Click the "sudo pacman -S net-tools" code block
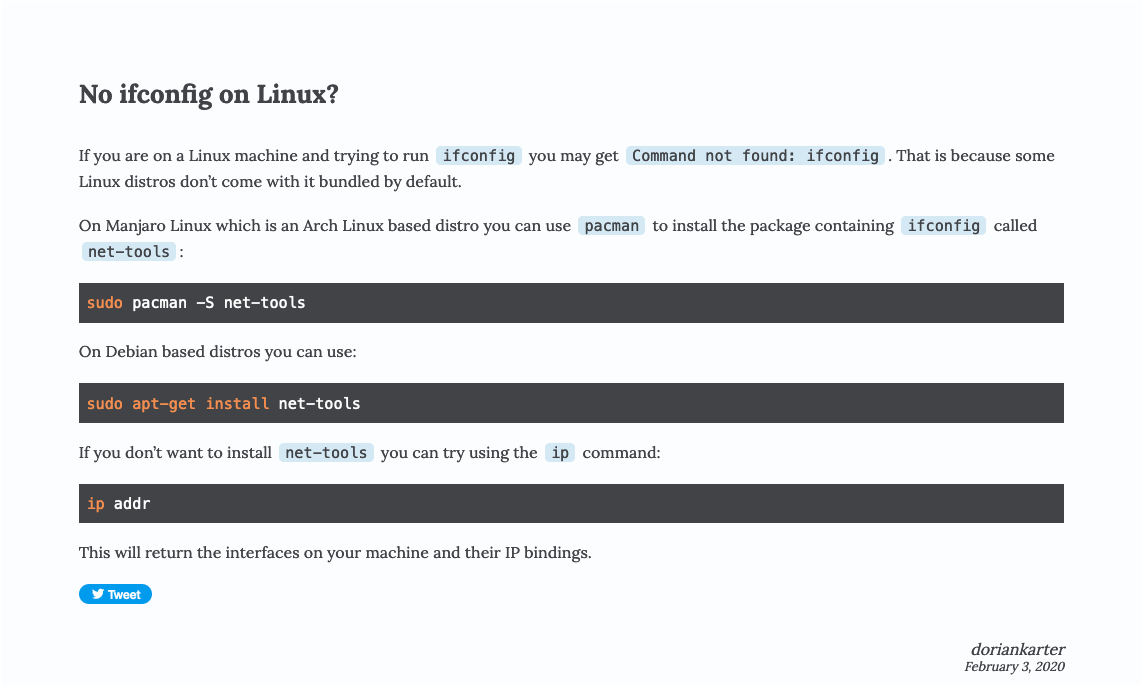The image size is (1143, 685). point(571,302)
